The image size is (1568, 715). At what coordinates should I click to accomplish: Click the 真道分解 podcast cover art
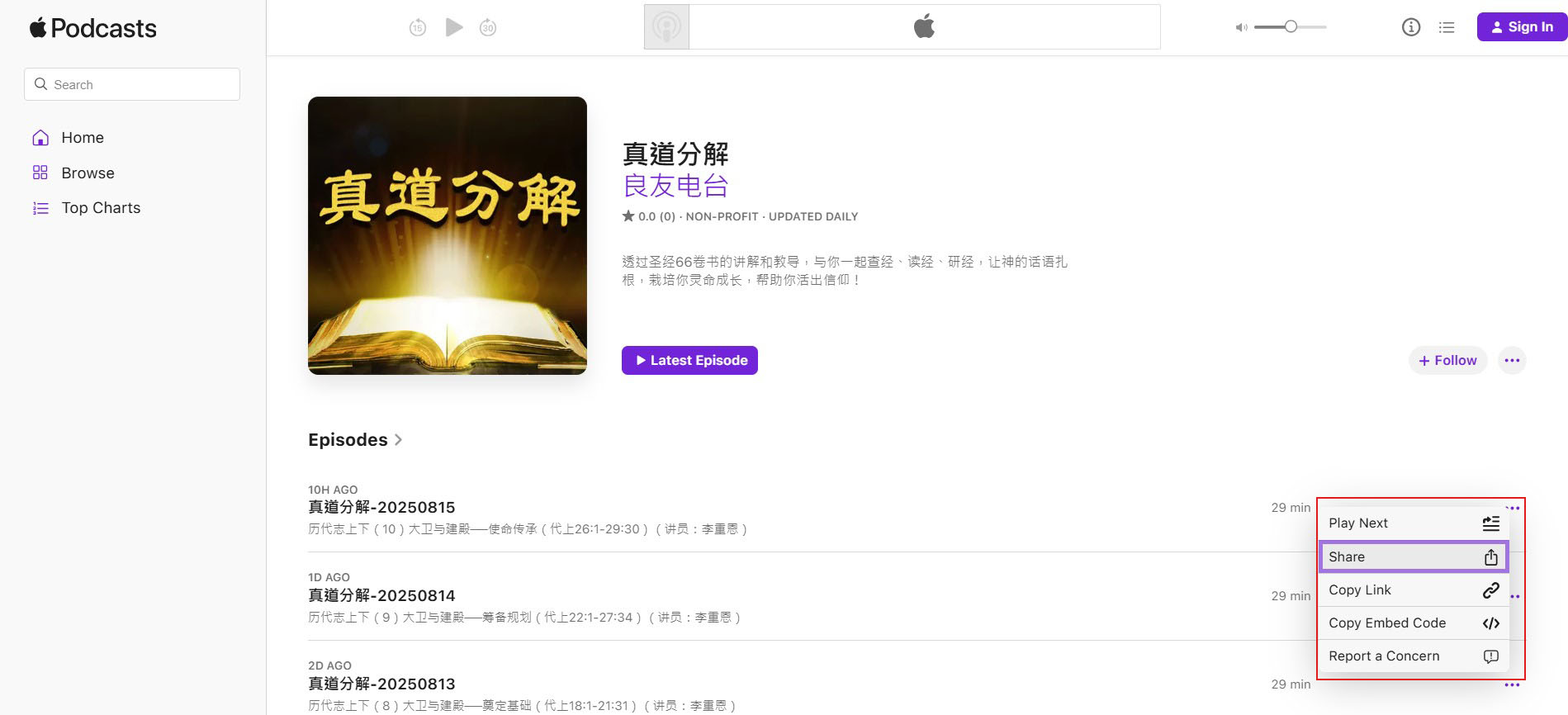[x=448, y=235]
